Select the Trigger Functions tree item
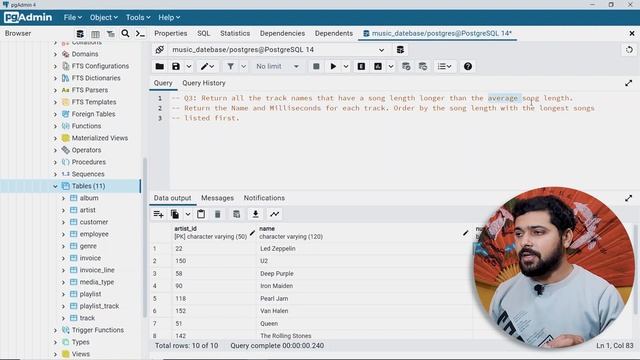 [98, 330]
